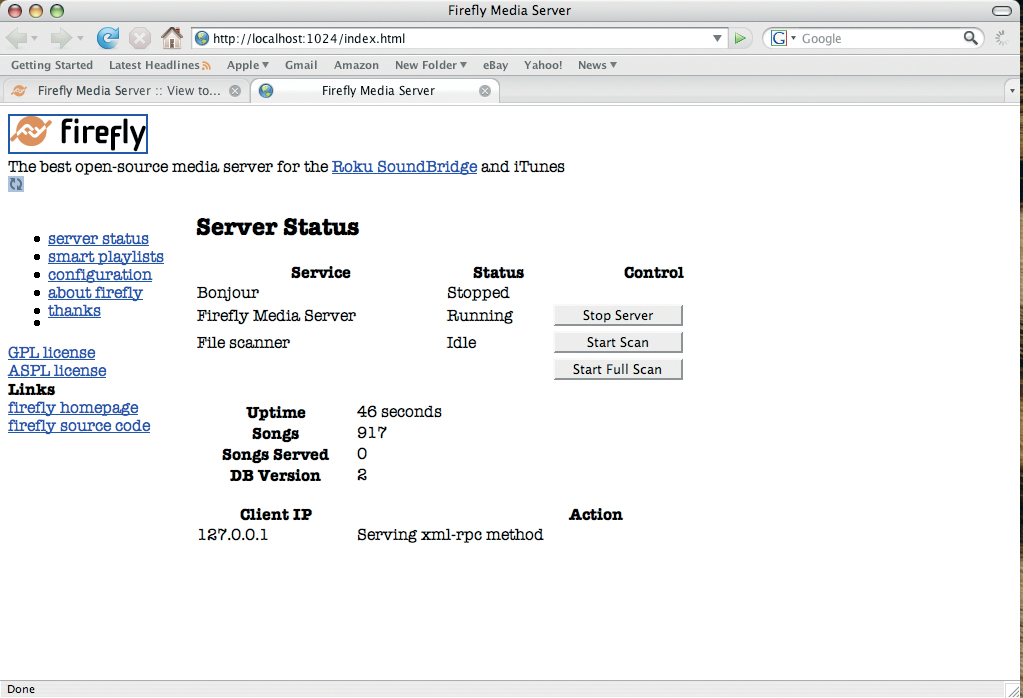Viewport: 1023px width, 698px height.
Task: Click the 'Stopped' Bonjour status text
Action: coord(478,294)
